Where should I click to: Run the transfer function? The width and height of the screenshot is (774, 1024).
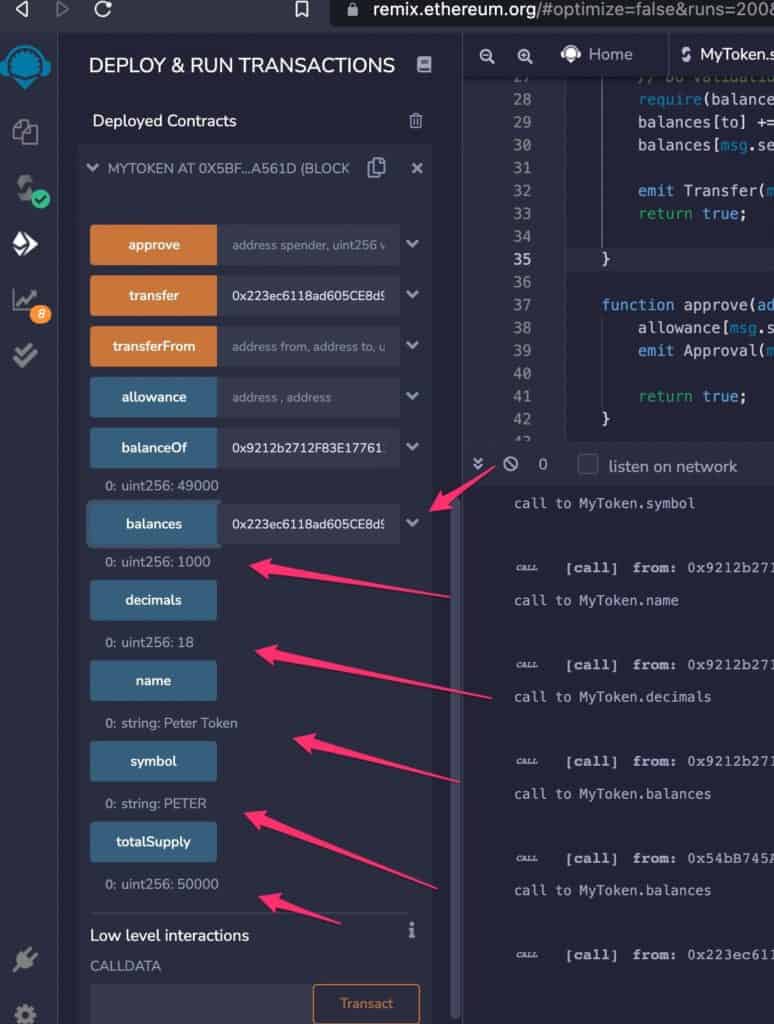(x=153, y=295)
